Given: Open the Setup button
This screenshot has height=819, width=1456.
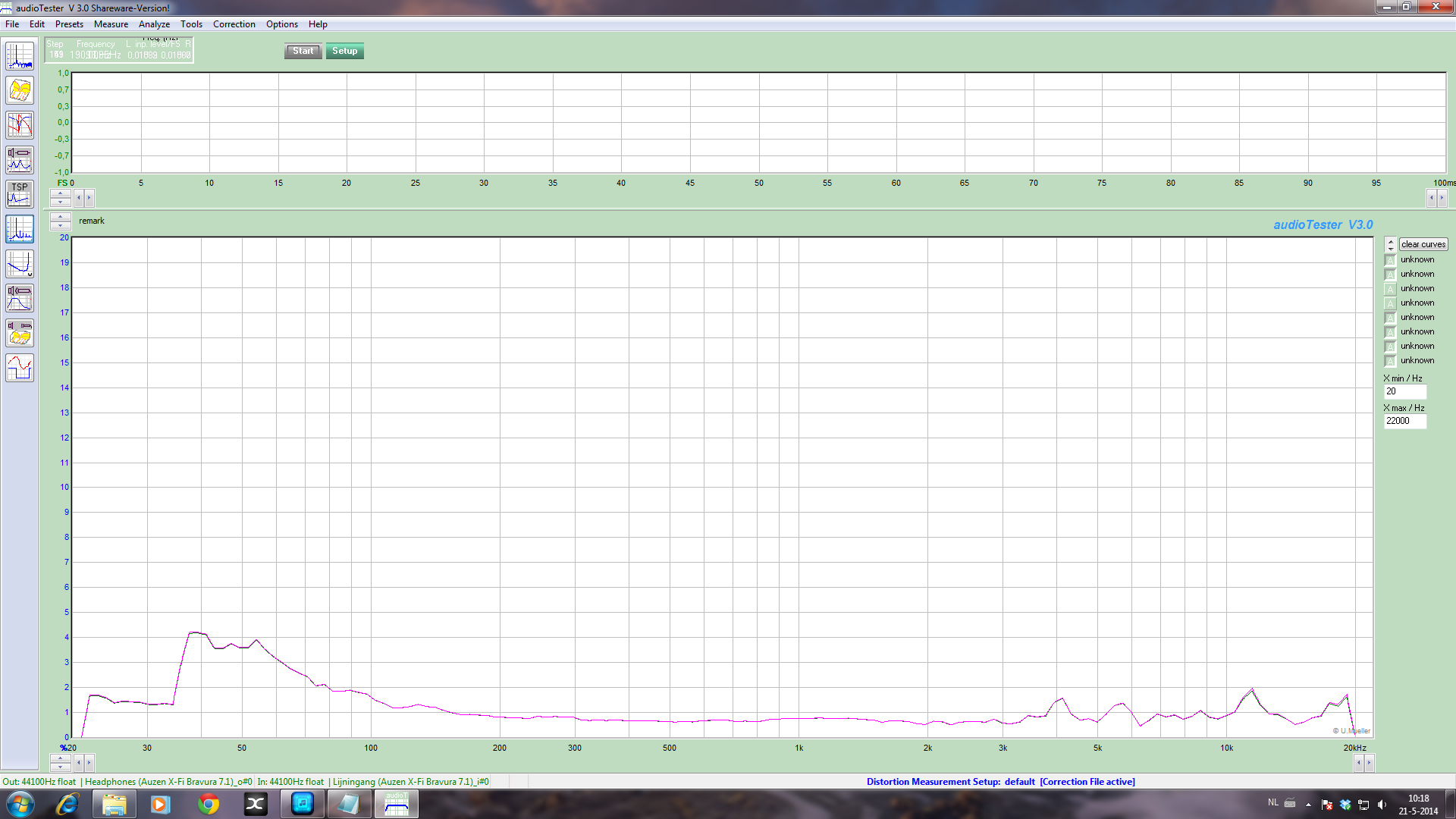Looking at the screenshot, I should [344, 51].
